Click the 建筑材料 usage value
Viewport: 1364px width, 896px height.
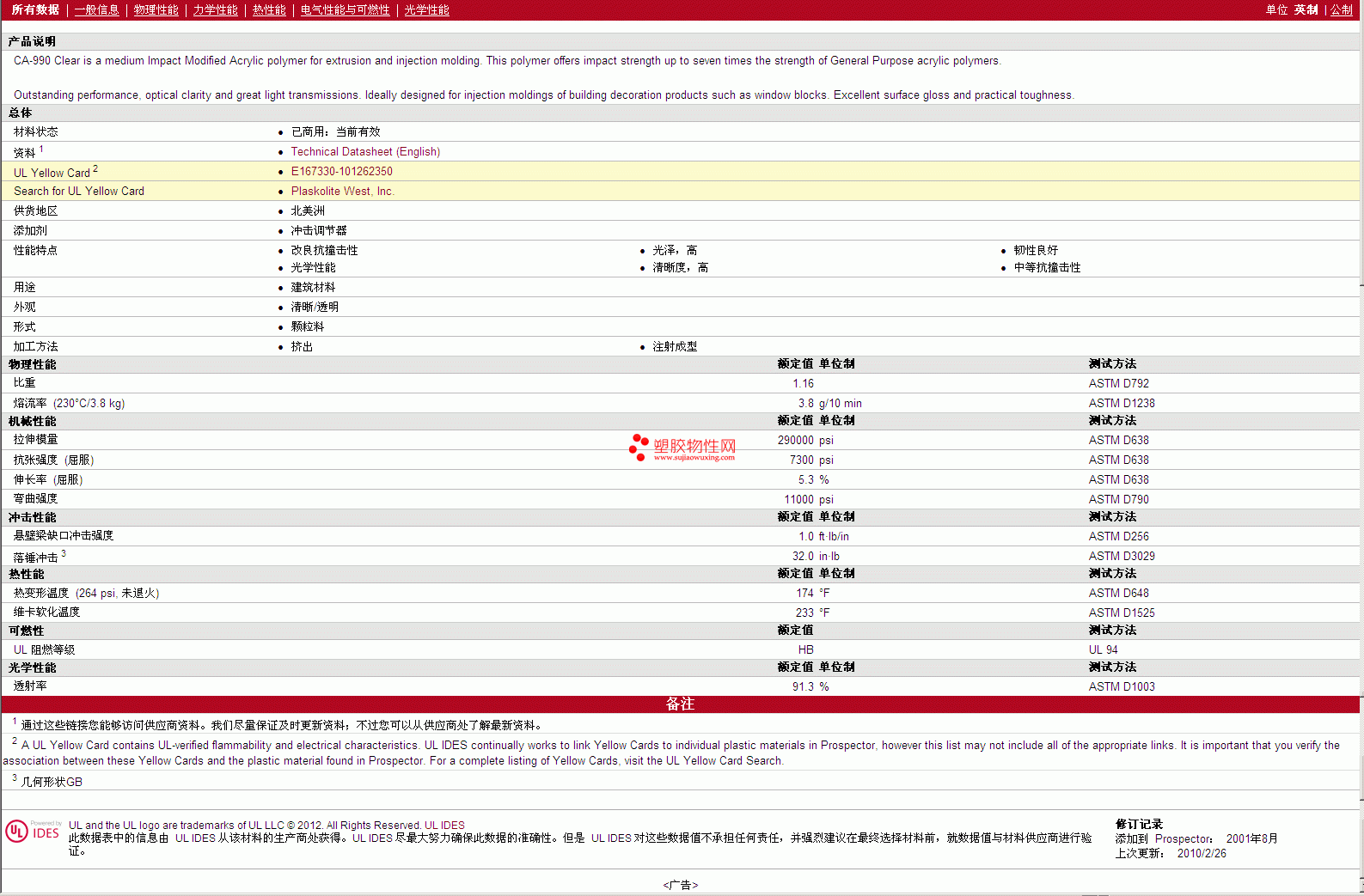[x=313, y=287]
